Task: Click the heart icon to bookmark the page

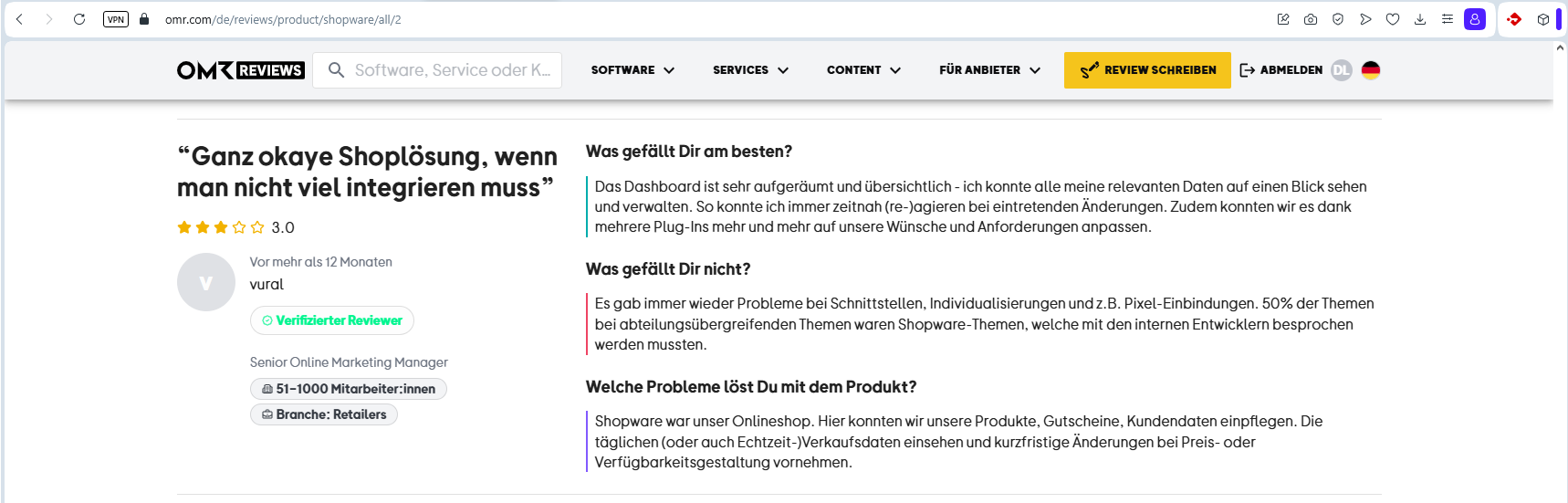Action: tap(1393, 19)
